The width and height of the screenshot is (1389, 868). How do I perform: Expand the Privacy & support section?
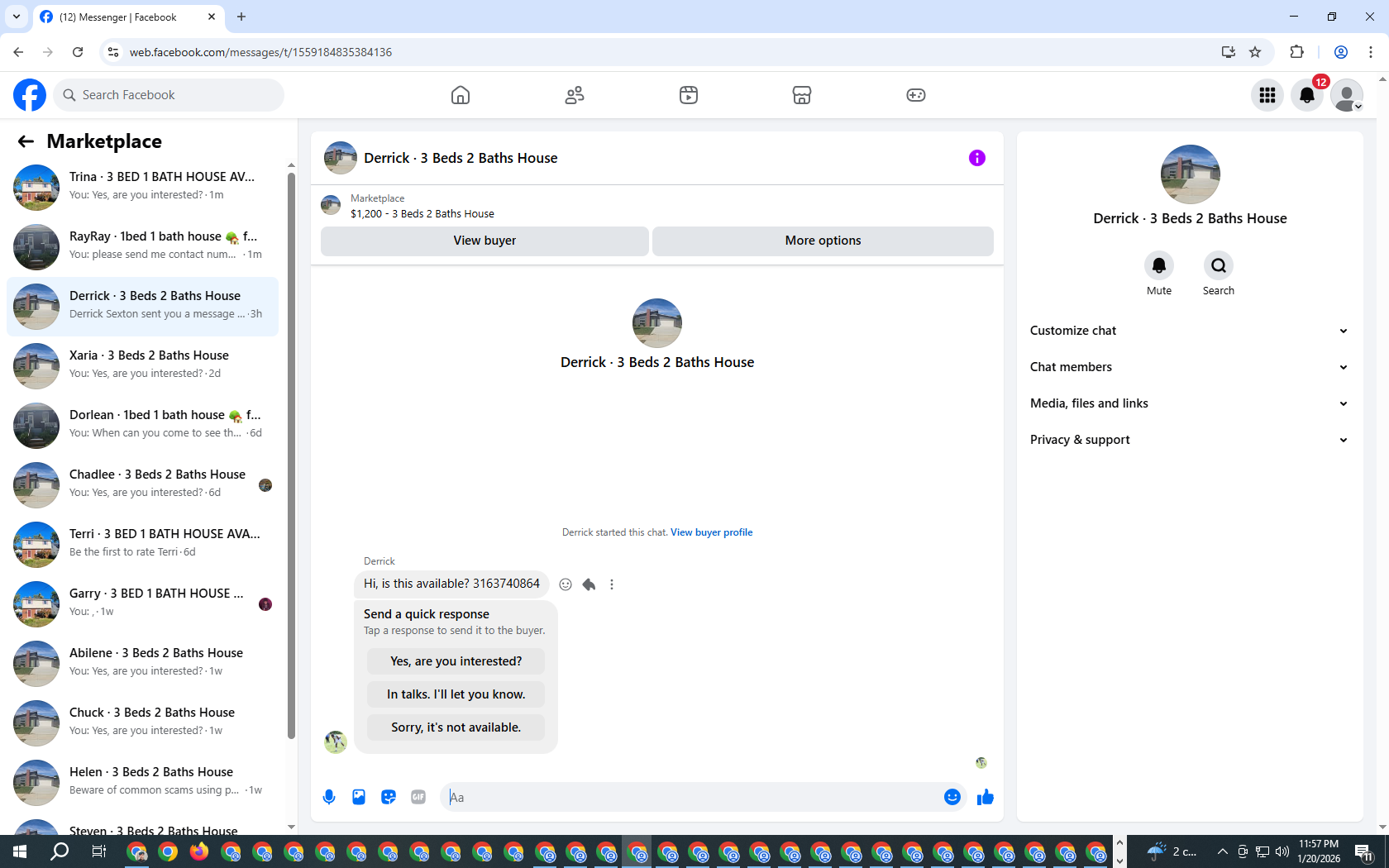[1190, 440]
